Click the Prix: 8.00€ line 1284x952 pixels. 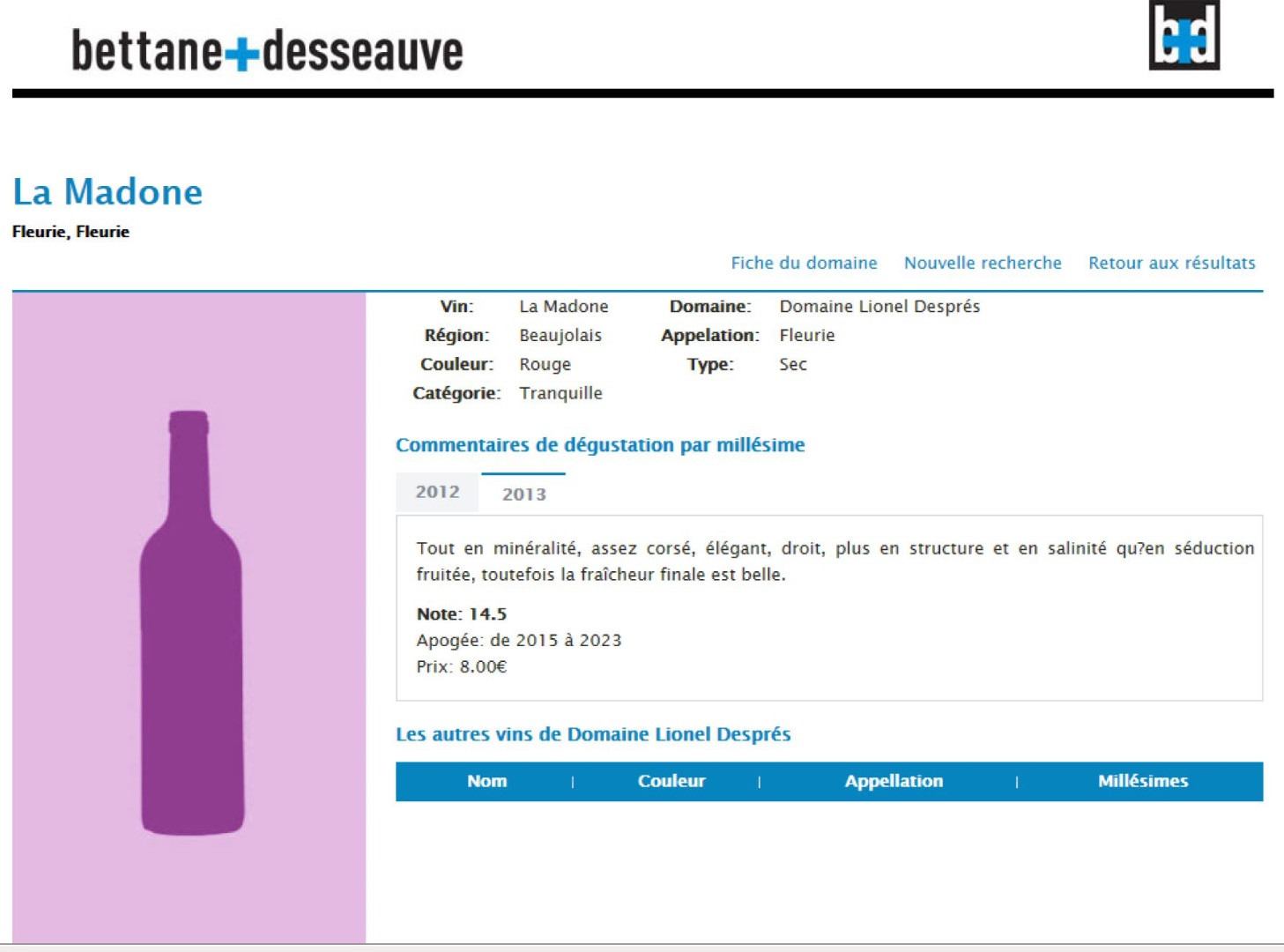[462, 667]
